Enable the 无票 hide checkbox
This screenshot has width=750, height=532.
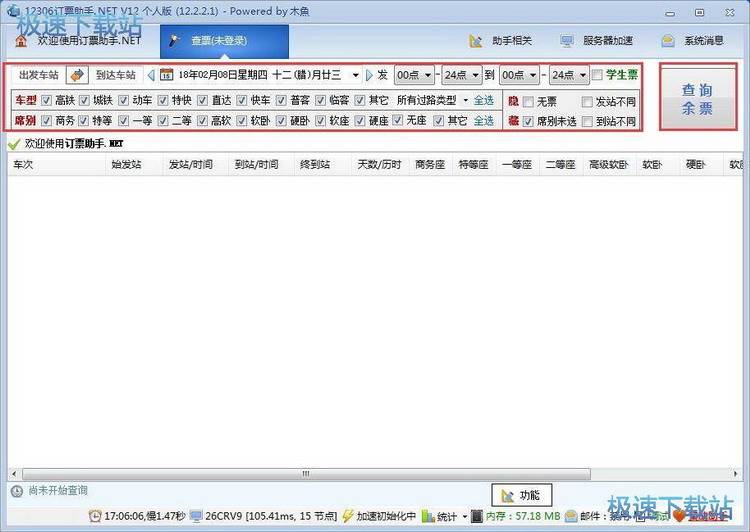(x=528, y=102)
